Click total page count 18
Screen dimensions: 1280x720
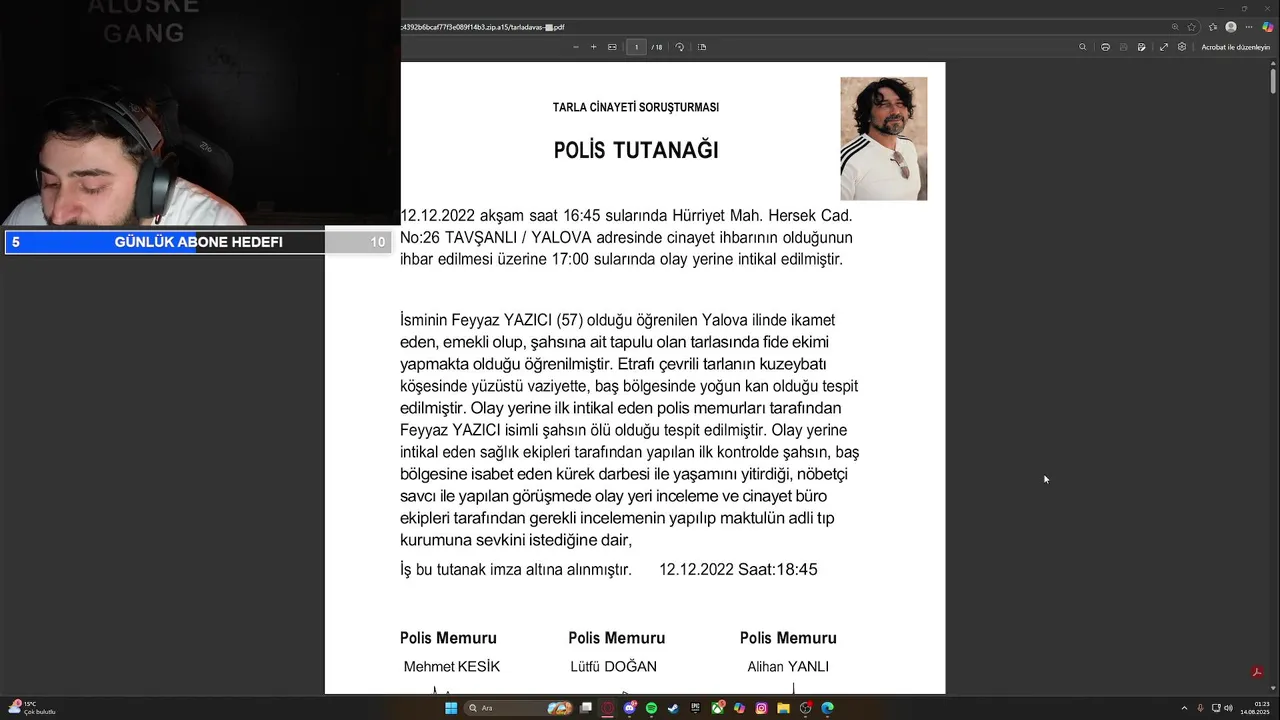(x=658, y=47)
